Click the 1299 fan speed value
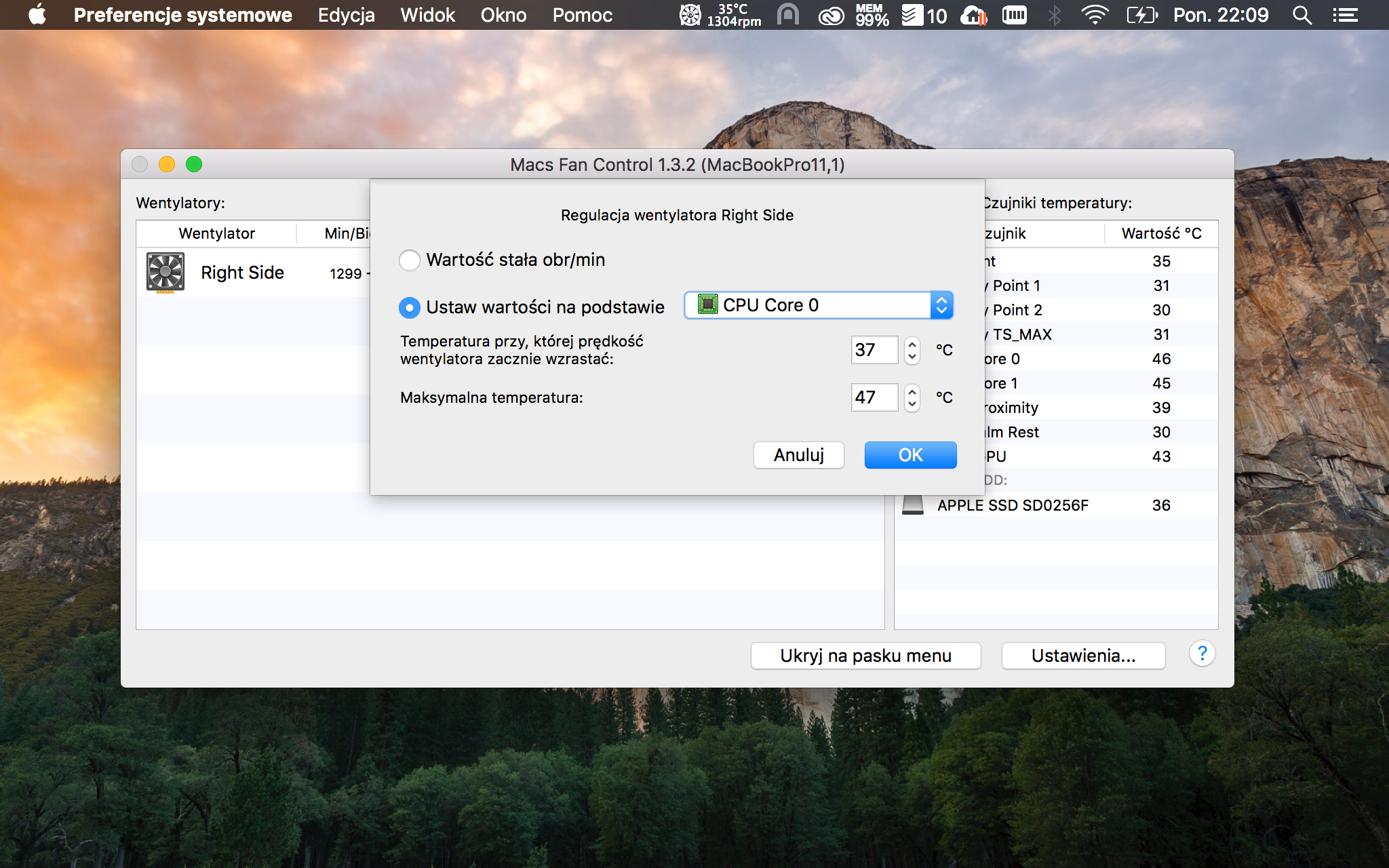This screenshot has width=1389, height=868. (x=346, y=274)
